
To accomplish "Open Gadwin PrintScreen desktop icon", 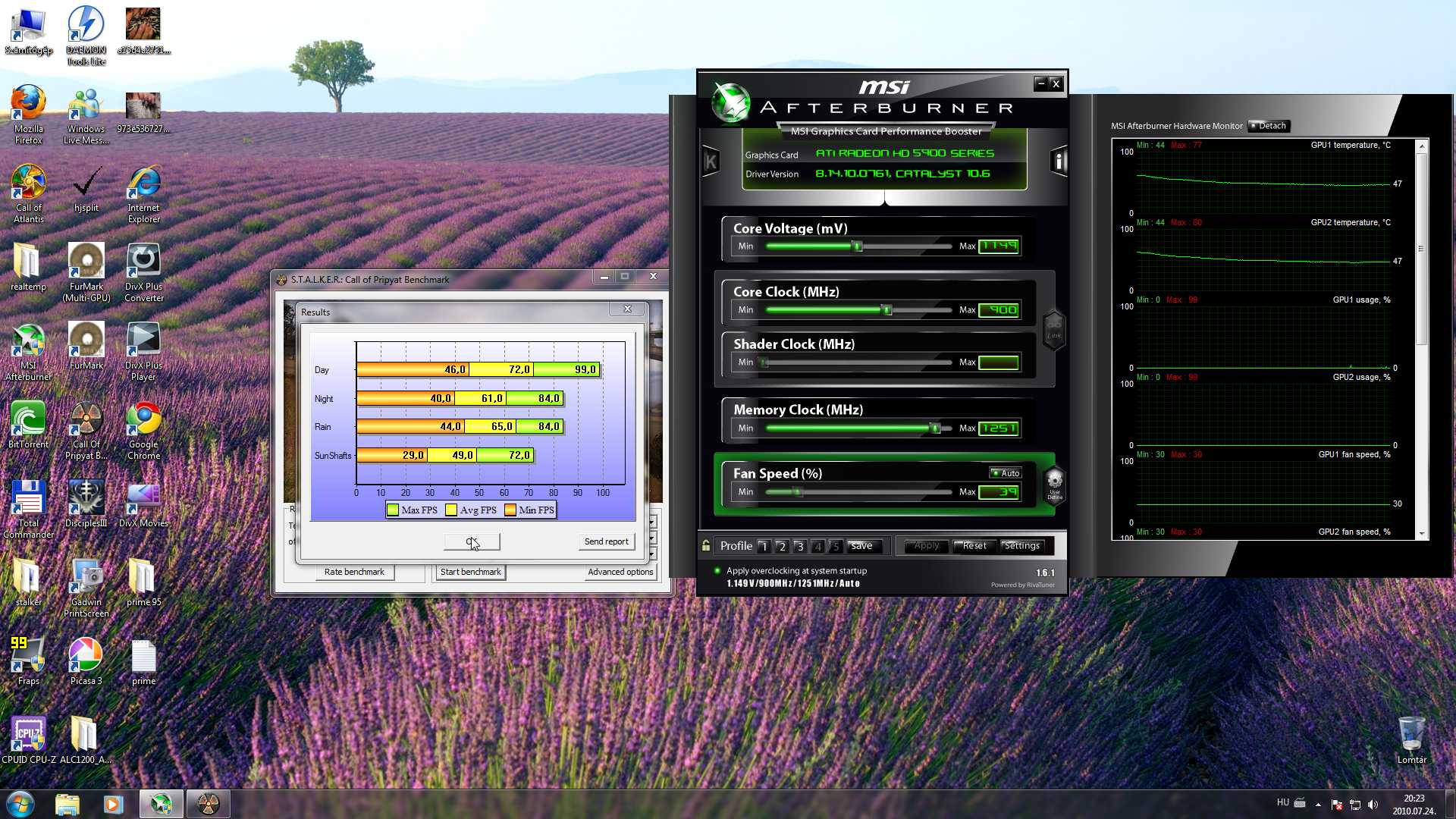I will 86,587.
